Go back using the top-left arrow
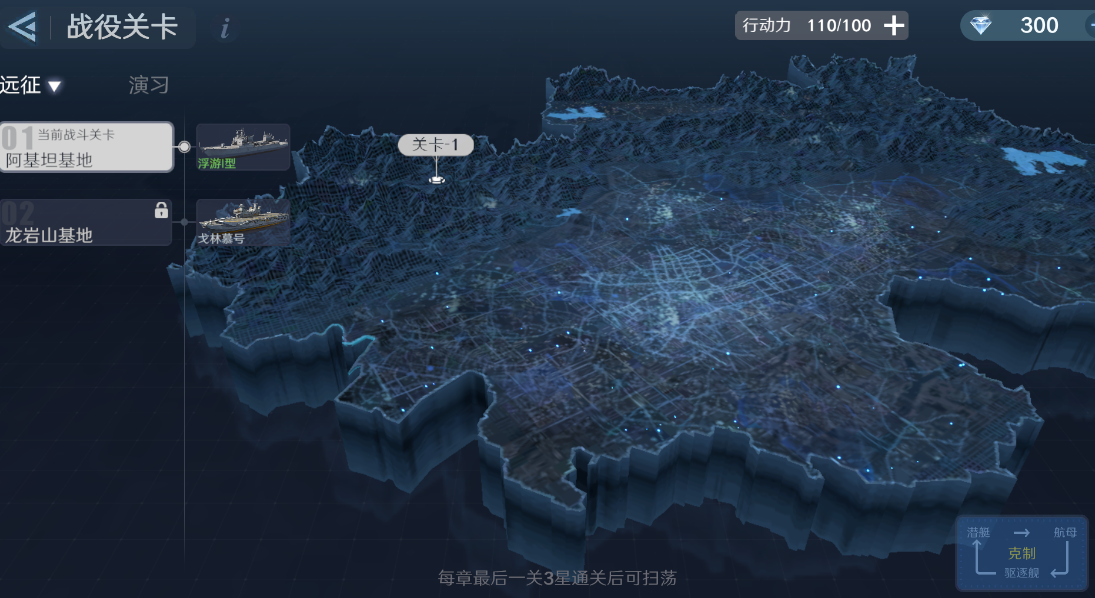The width and height of the screenshot is (1095, 598). (x=22, y=27)
